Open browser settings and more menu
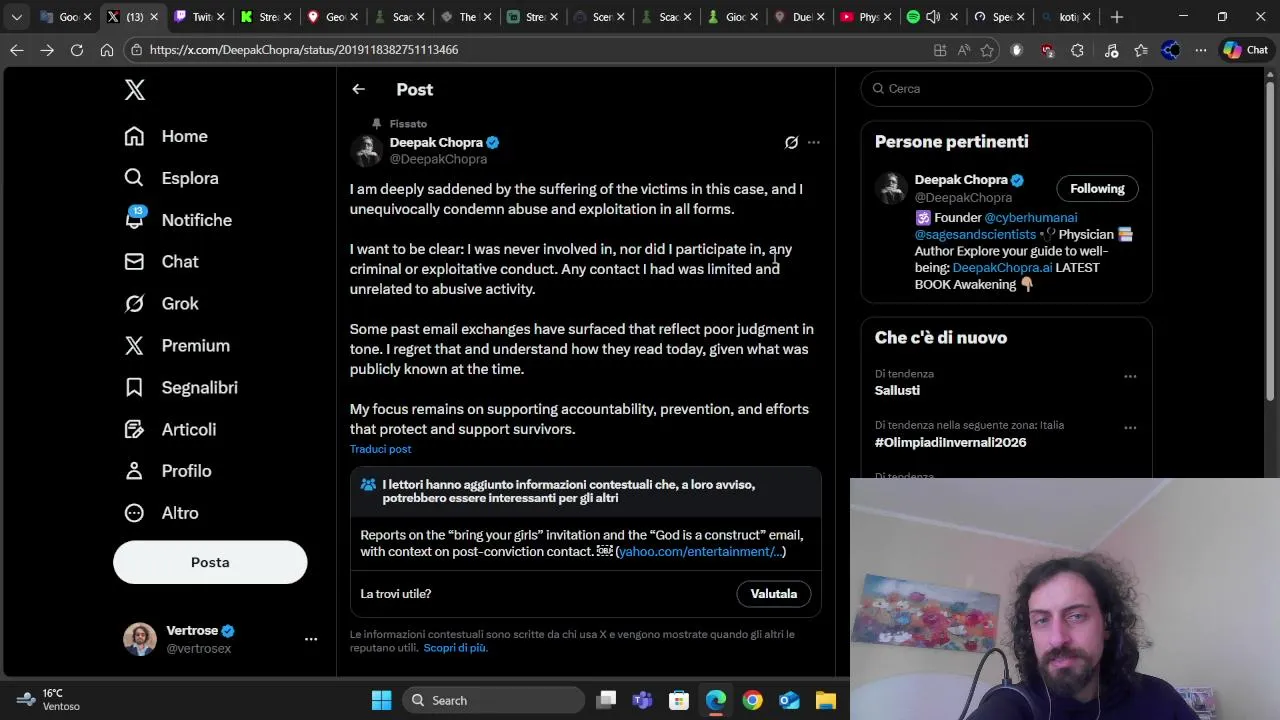This screenshot has width=1280, height=720. [x=1201, y=50]
